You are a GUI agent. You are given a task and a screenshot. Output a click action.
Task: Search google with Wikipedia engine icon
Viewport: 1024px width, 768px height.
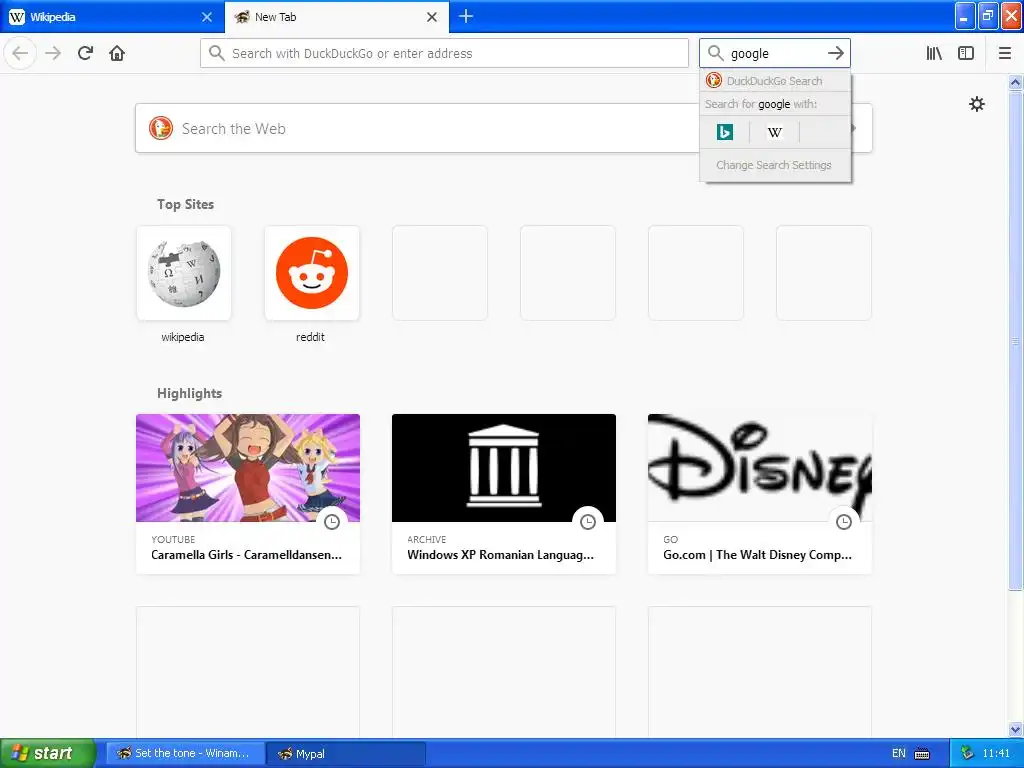point(775,132)
